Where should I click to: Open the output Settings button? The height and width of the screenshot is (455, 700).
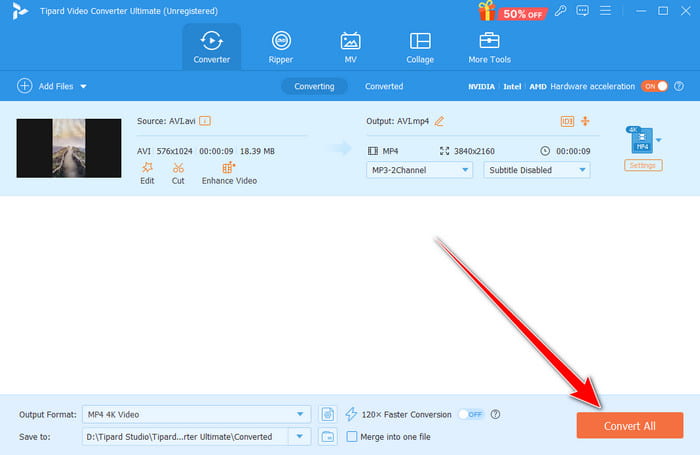(x=643, y=165)
